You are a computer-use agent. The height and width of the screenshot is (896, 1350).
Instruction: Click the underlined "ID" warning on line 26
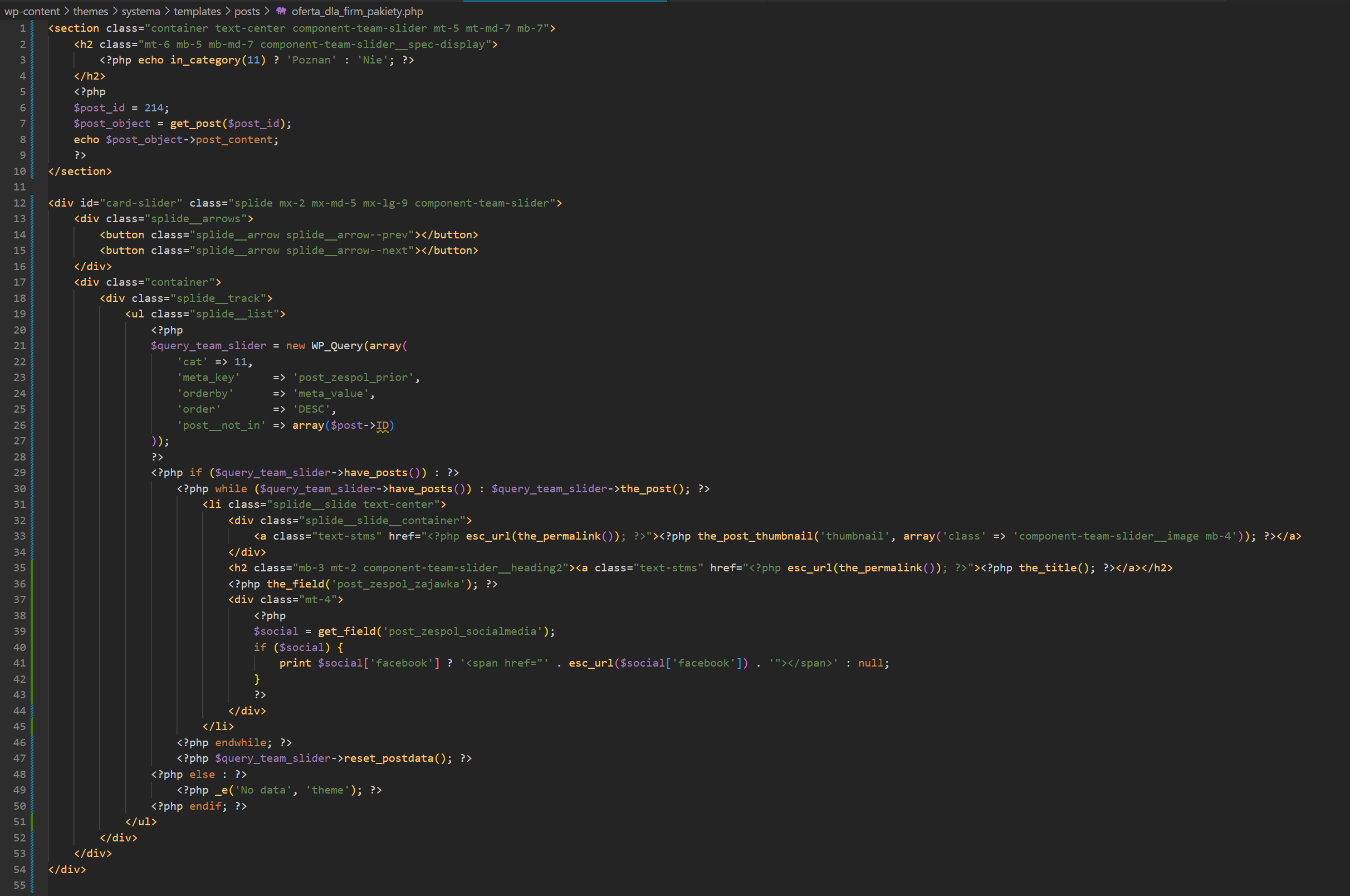[x=383, y=425]
